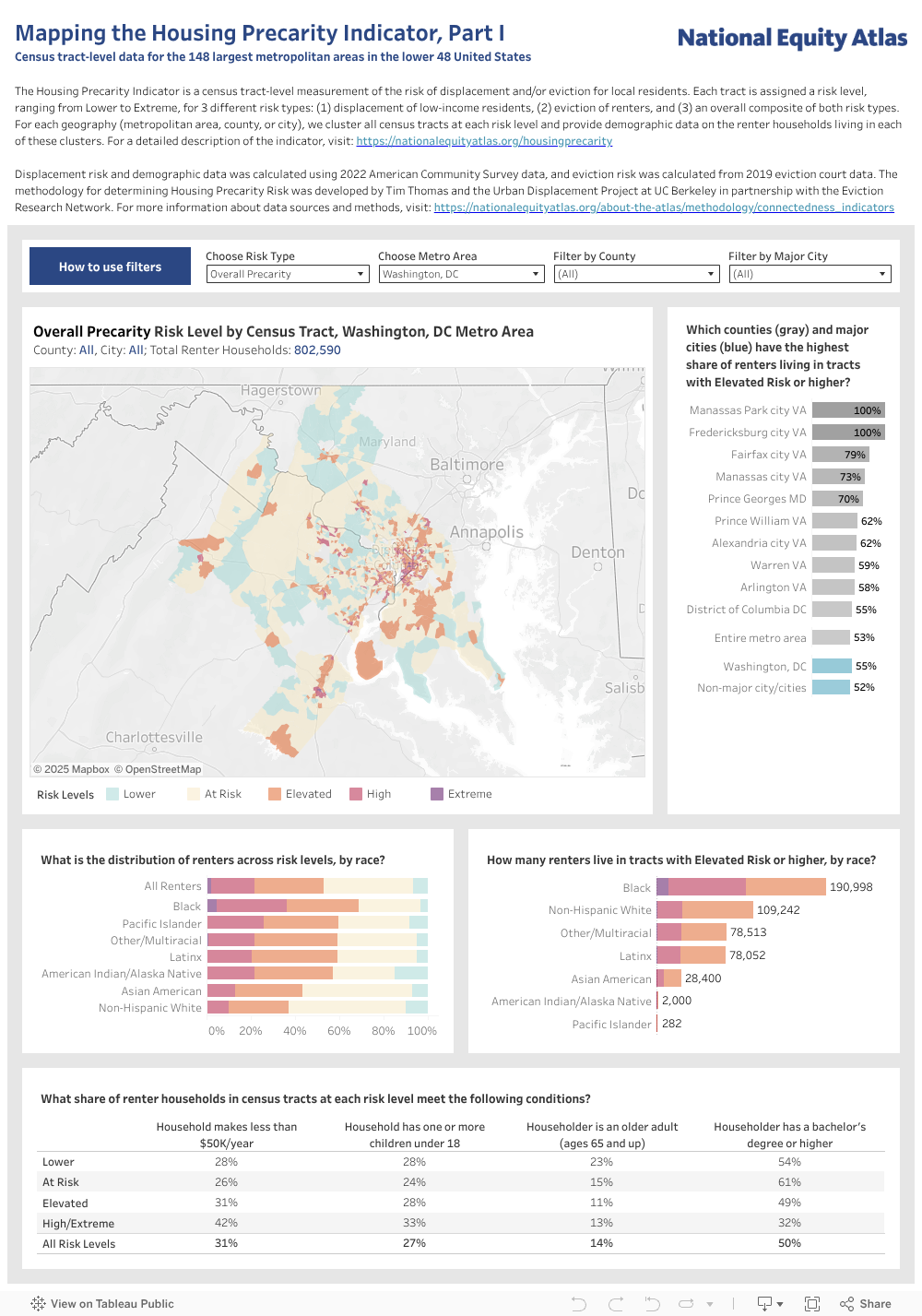Click the OpenStreetMap attribution text
Image resolution: width=922 pixels, height=1316 pixels.
(158, 769)
